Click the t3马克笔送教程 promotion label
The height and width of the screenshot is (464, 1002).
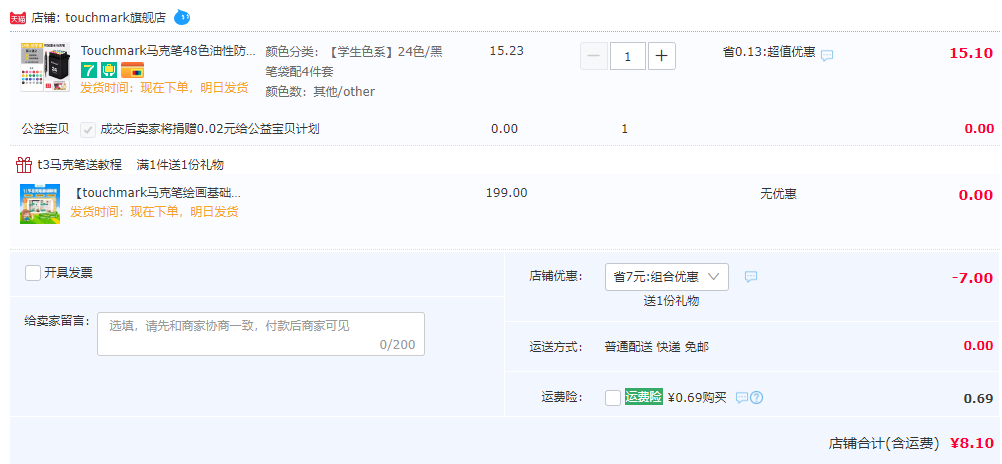click(79, 165)
